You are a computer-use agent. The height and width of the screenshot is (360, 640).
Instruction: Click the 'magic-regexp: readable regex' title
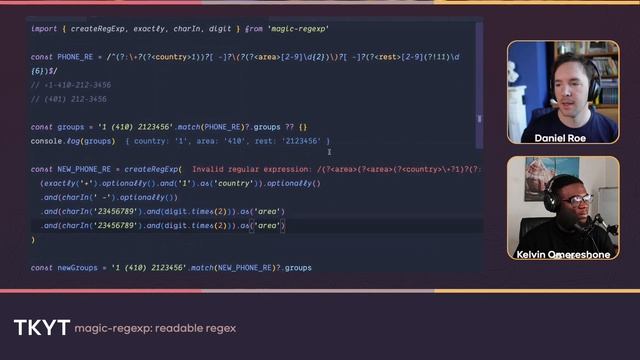pyautogui.click(x=155, y=329)
